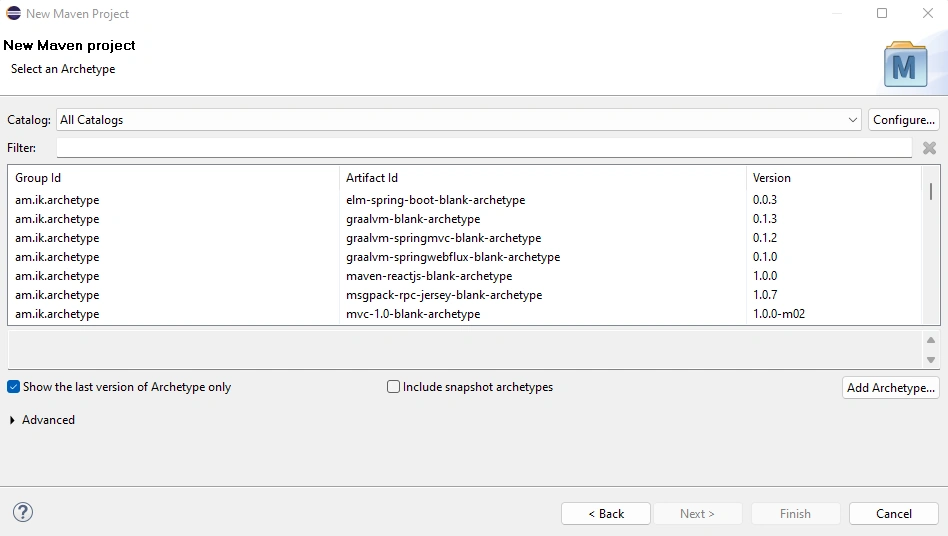
Task: Sort by the Artifact Id column header
Action: click(543, 178)
